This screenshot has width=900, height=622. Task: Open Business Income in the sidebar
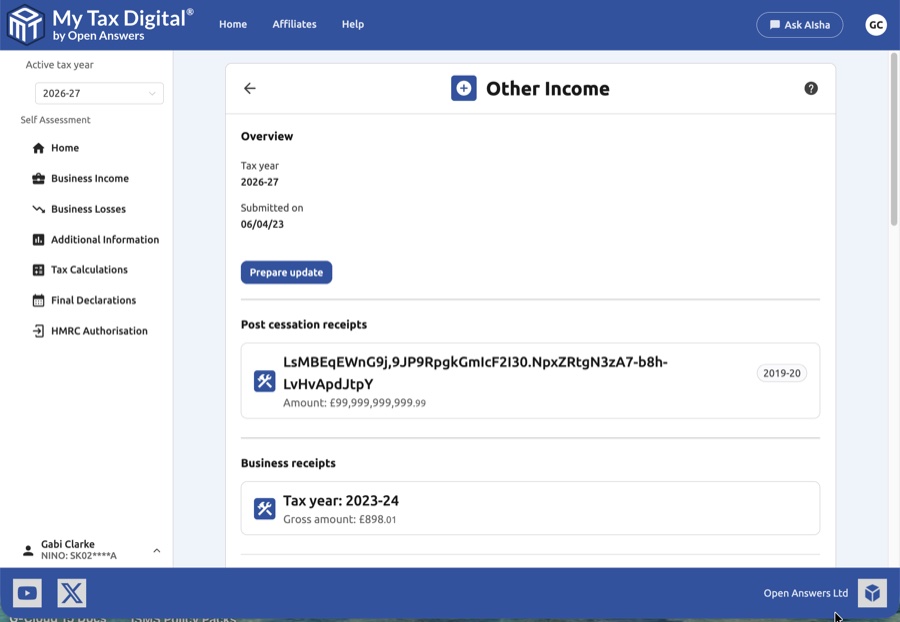click(x=89, y=179)
